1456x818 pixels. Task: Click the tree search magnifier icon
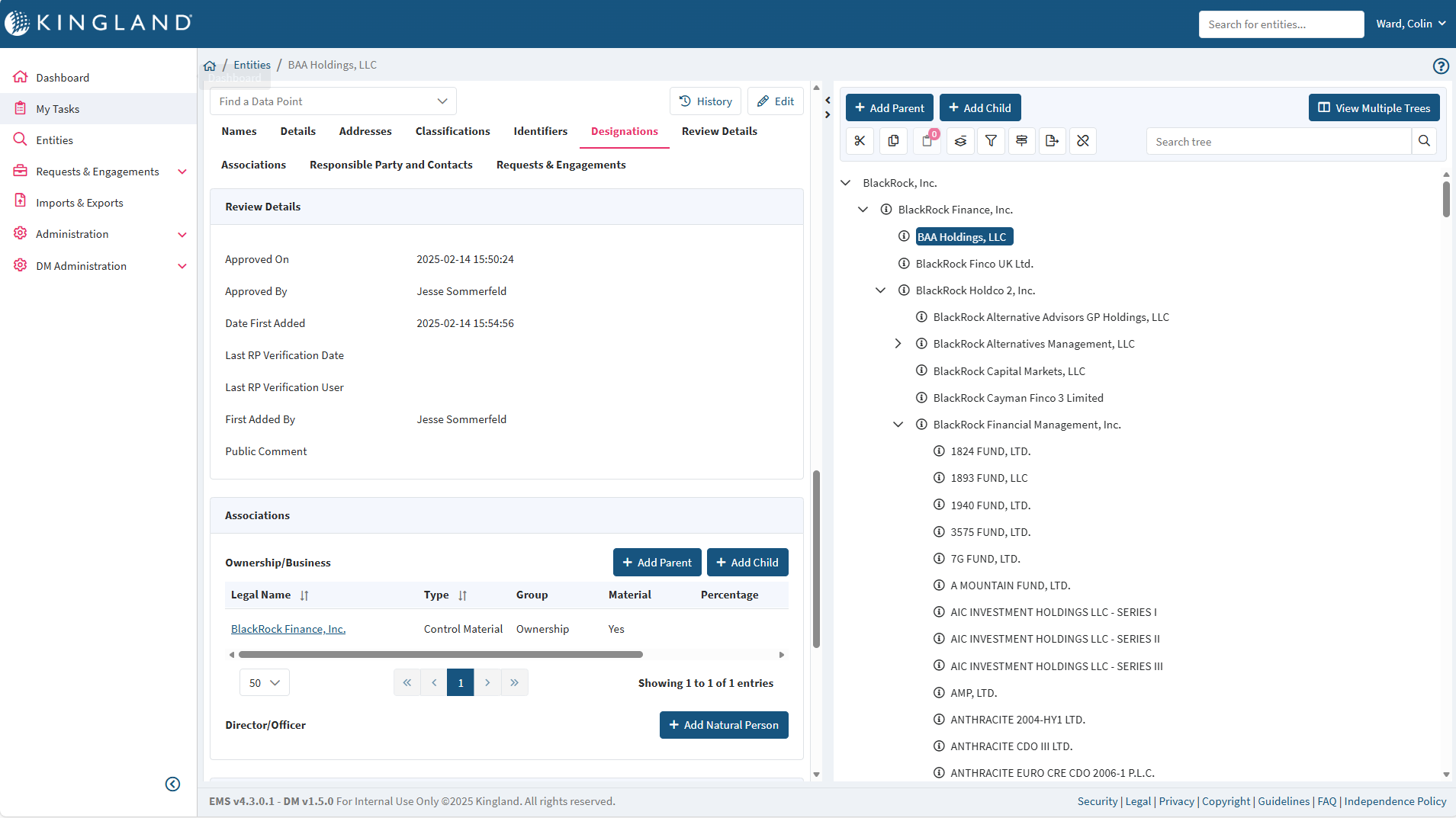1424,141
